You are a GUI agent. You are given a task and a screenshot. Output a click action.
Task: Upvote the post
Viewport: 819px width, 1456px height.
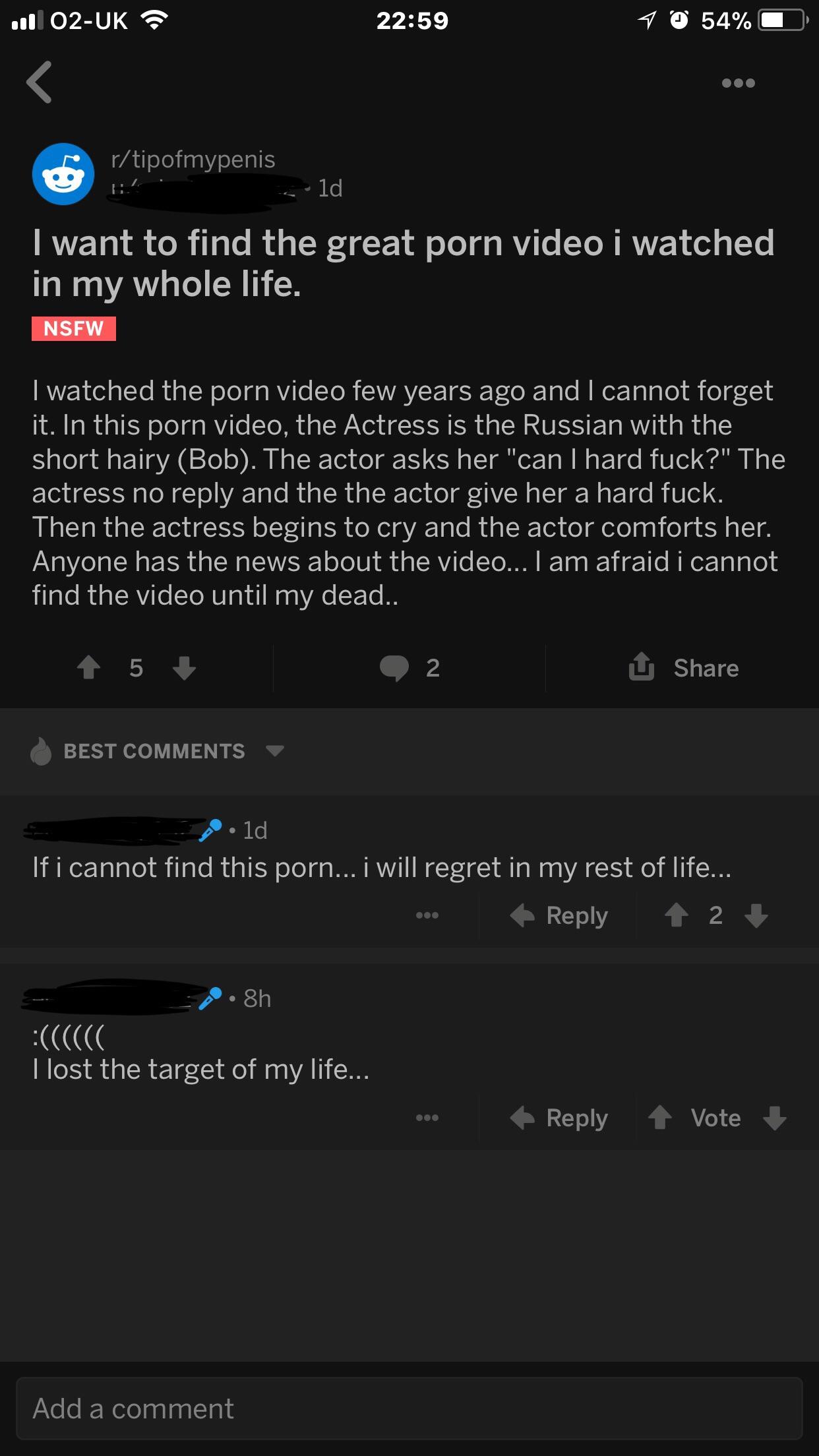[x=88, y=667]
